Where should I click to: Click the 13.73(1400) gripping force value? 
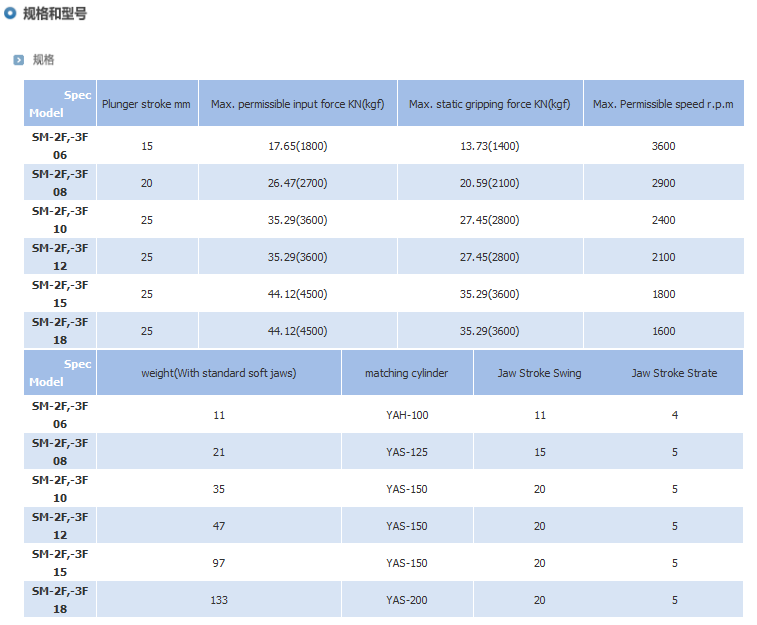click(489, 146)
